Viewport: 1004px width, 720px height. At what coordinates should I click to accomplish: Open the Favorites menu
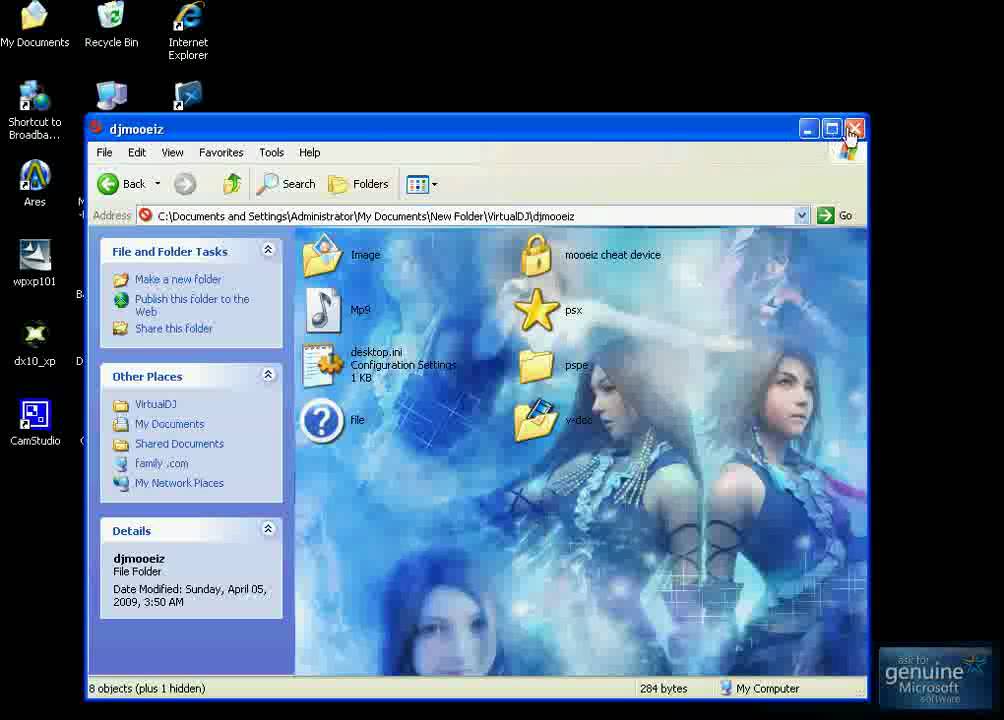coord(221,152)
